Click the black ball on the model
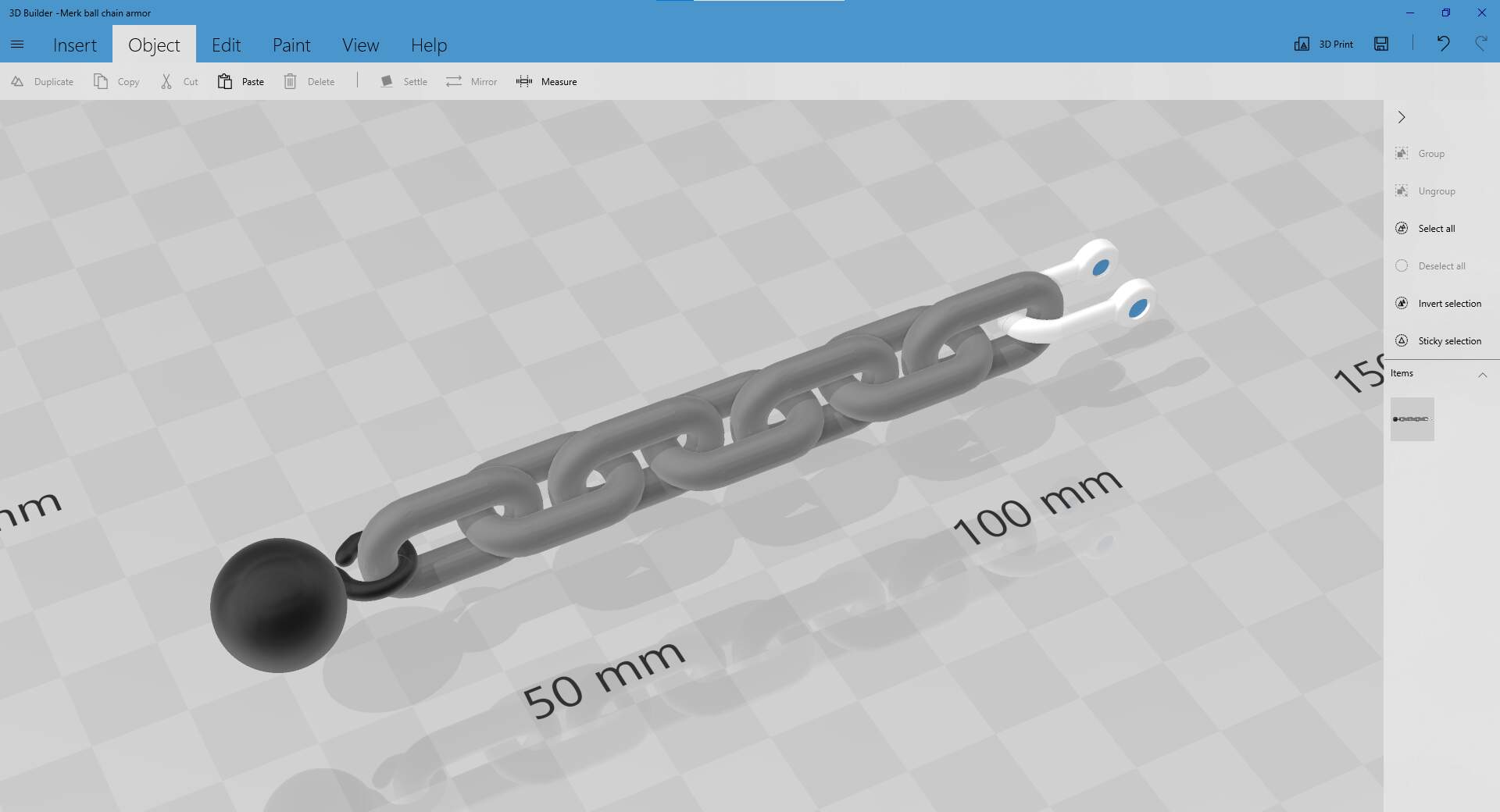 pos(277,605)
